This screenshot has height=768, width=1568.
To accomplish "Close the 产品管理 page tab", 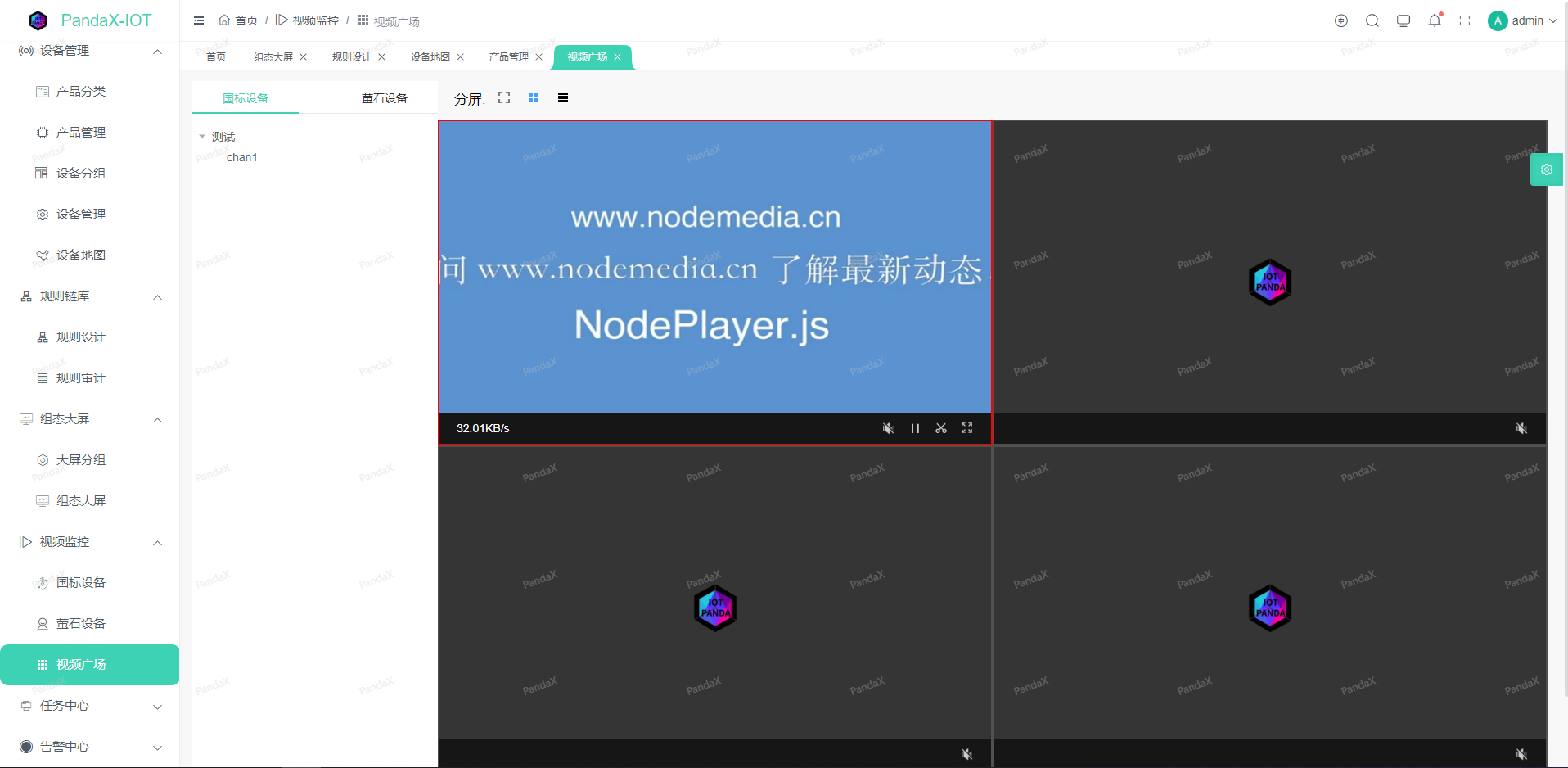I will tap(539, 56).
